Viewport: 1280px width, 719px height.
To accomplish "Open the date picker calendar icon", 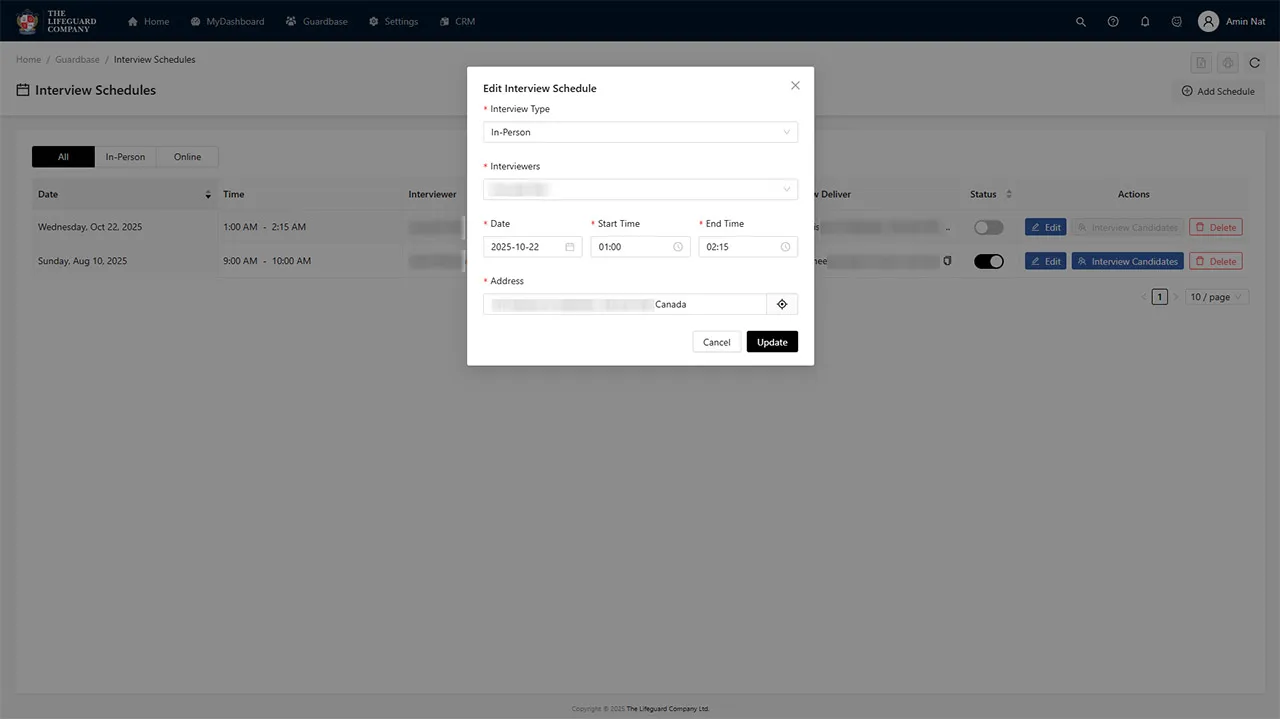I will pyautogui.click(x=570, y=247).
